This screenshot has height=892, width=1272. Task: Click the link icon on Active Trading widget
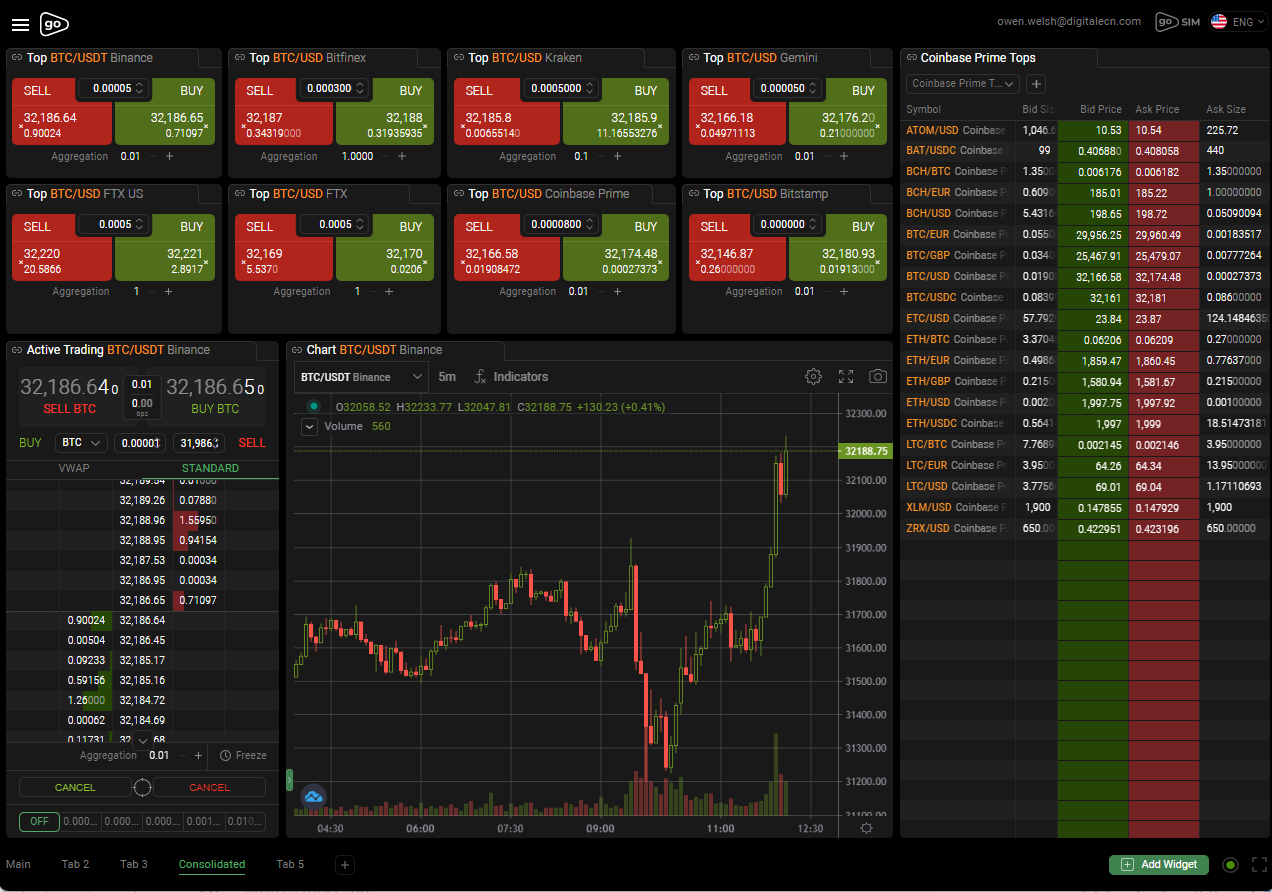tap(17, 350)
